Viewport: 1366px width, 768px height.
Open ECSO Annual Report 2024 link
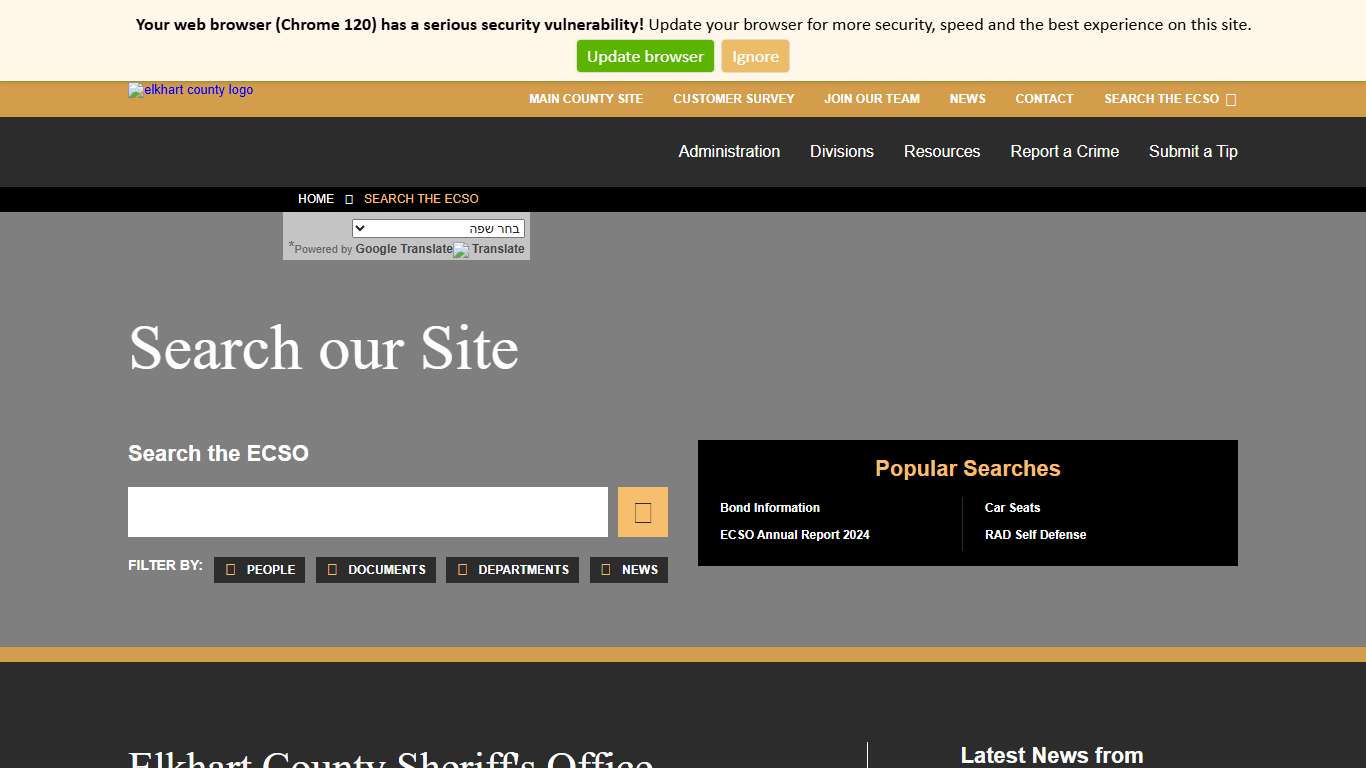point(794,535)
